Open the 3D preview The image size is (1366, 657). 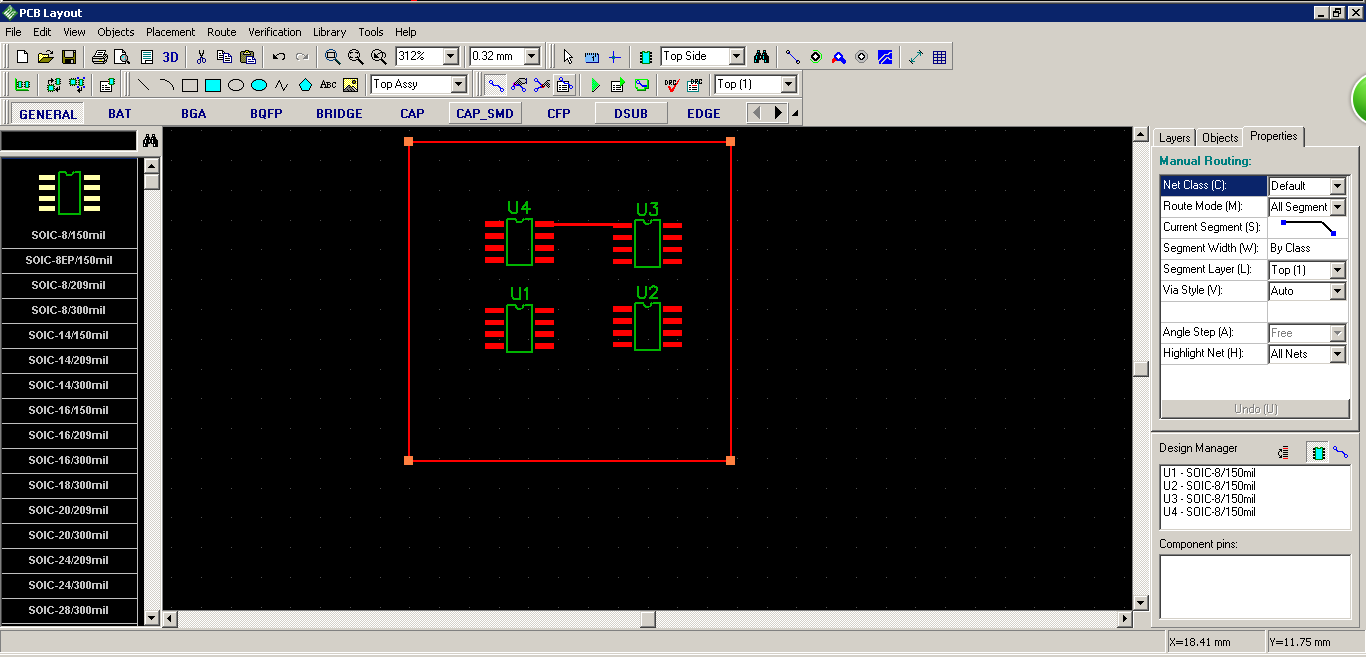click(170, 57)
